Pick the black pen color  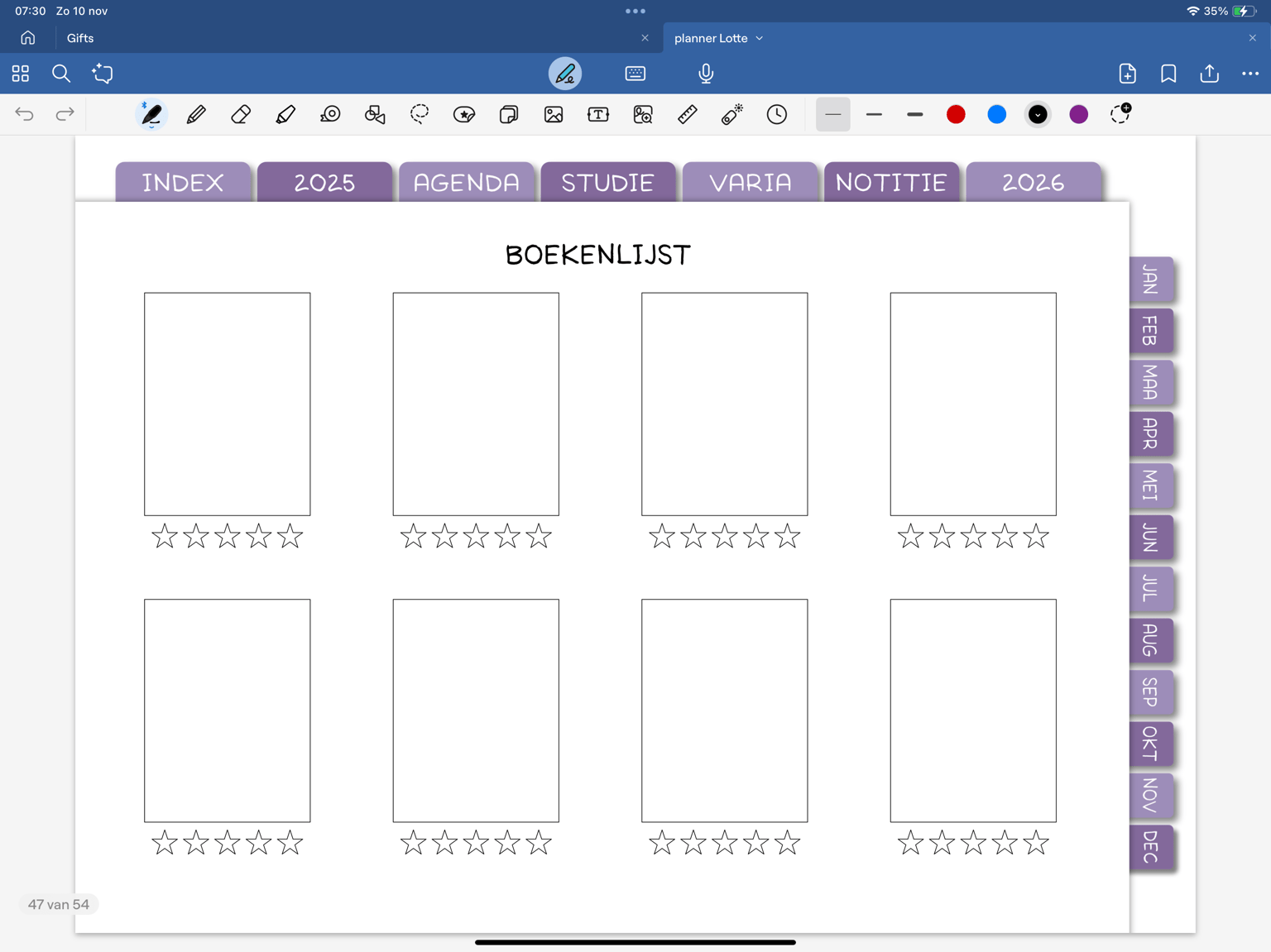pyautogui.click(x=1038, y=114)
